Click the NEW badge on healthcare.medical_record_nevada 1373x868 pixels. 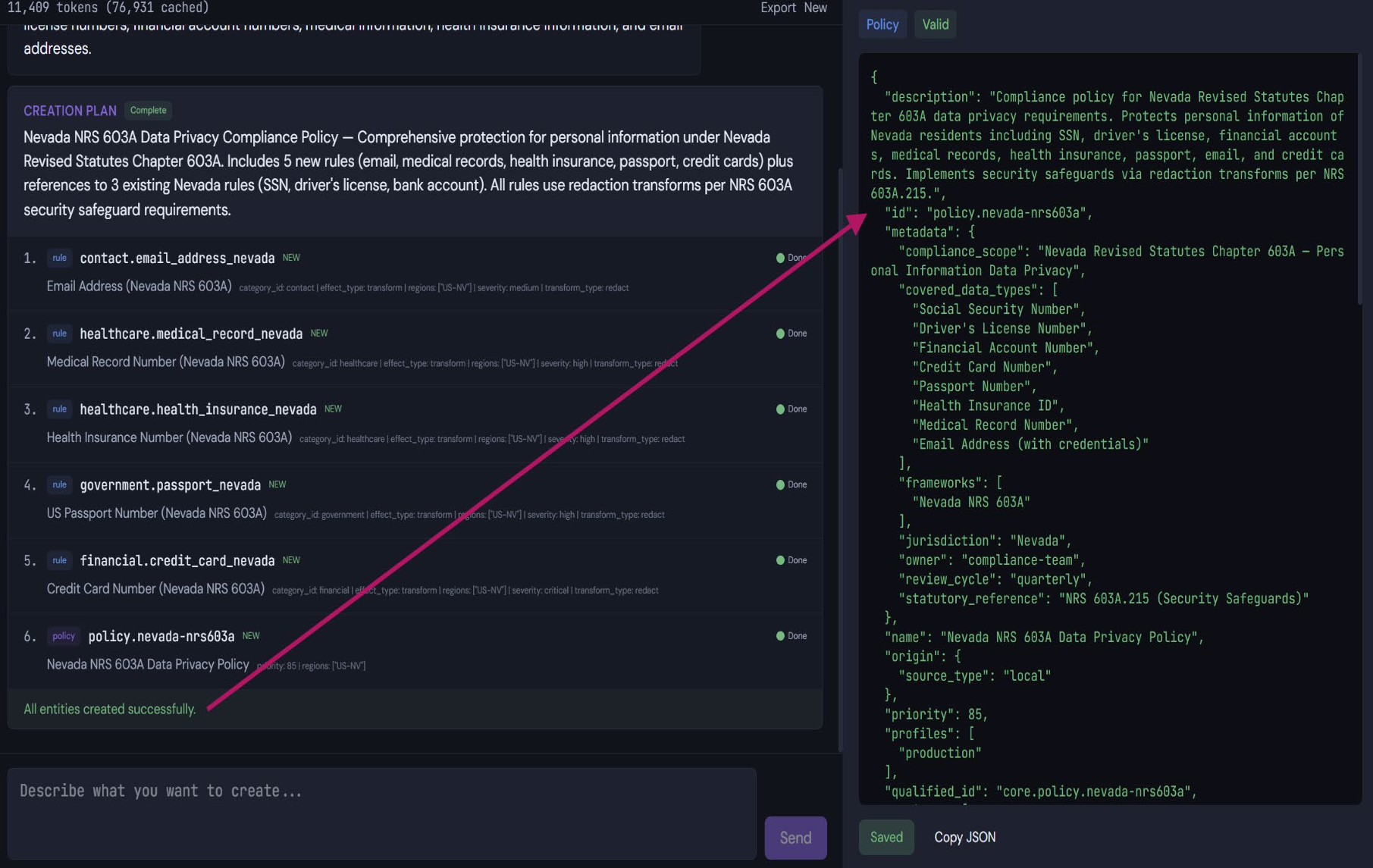pos(319,334)
